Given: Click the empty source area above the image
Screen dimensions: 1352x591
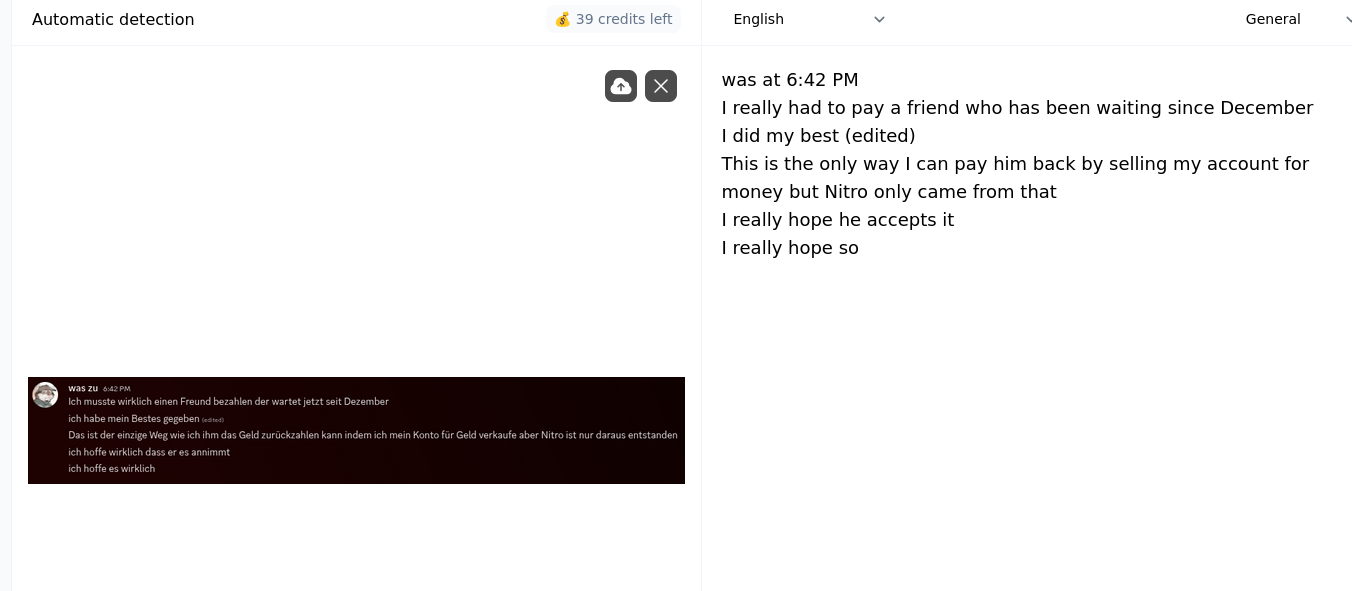Looking at the screenshot, I should [x=300, y=220].
